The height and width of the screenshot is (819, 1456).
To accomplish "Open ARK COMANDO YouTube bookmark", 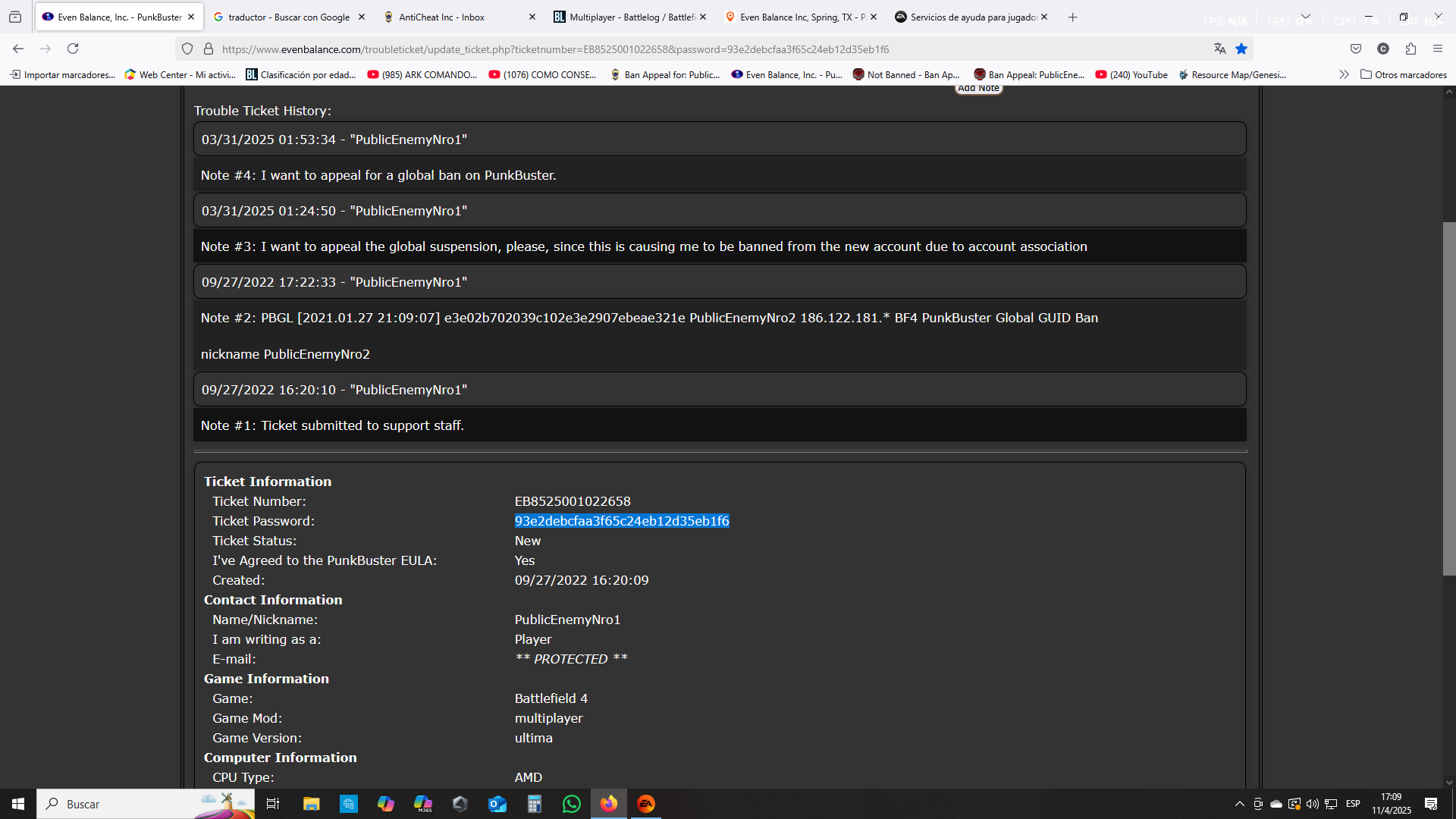I will pos(422,74).
